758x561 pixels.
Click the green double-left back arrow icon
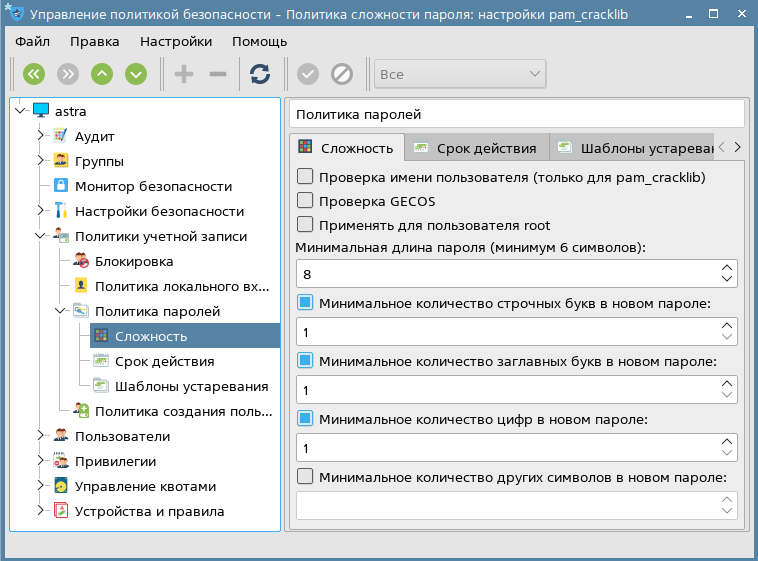tap(34, 74)
